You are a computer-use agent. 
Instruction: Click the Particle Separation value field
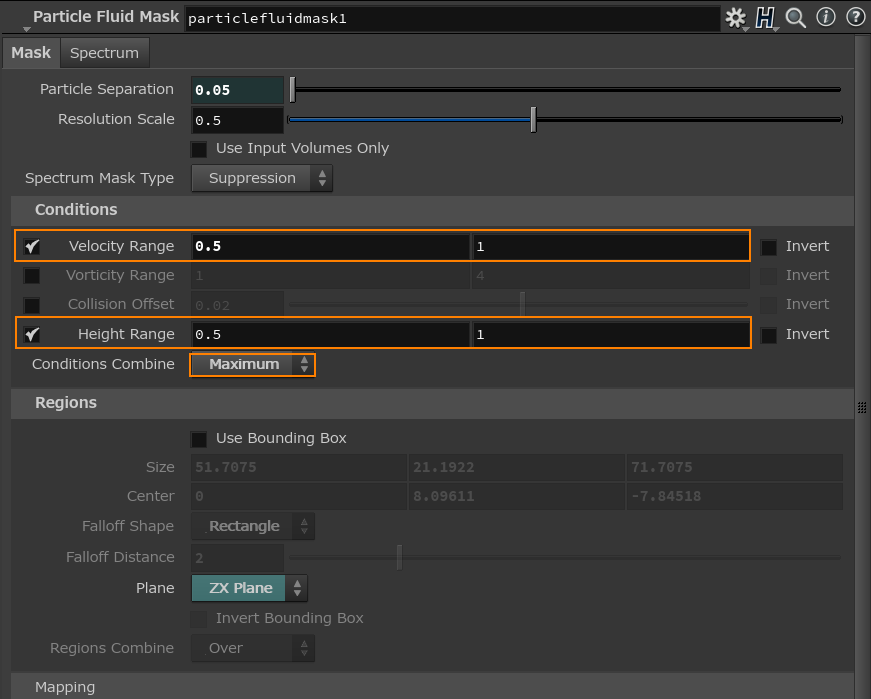tap(237, 90)
